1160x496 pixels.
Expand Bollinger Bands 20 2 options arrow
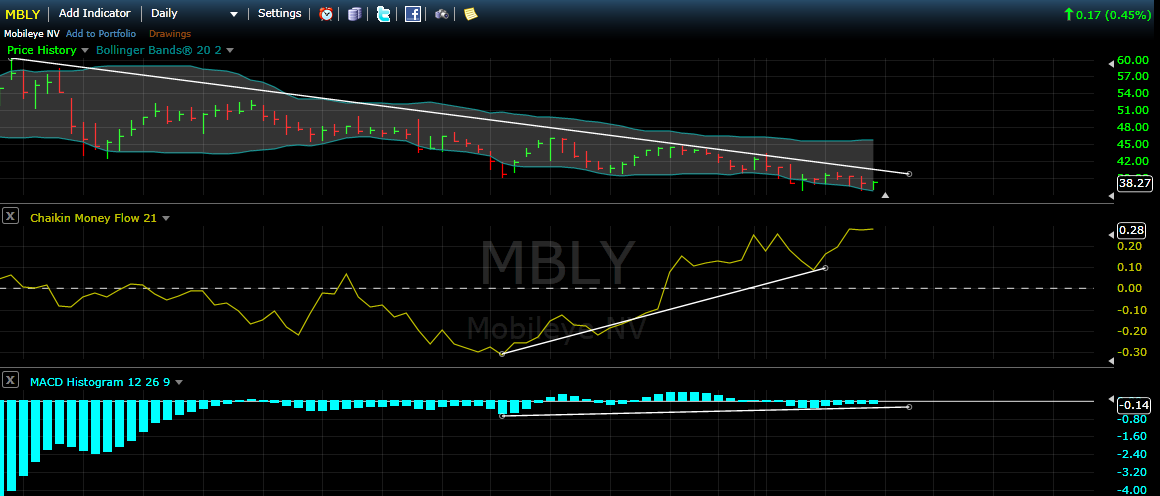(230, 50)
